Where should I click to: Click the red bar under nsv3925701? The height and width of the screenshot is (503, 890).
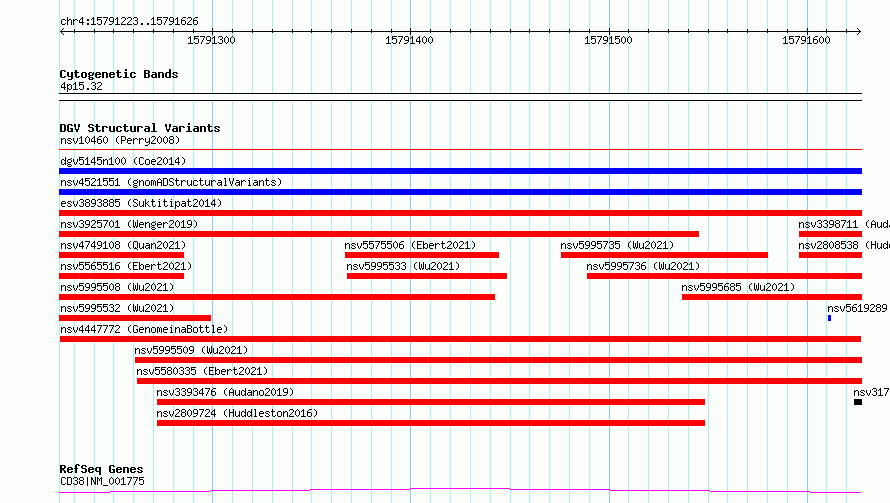point(379,234)
